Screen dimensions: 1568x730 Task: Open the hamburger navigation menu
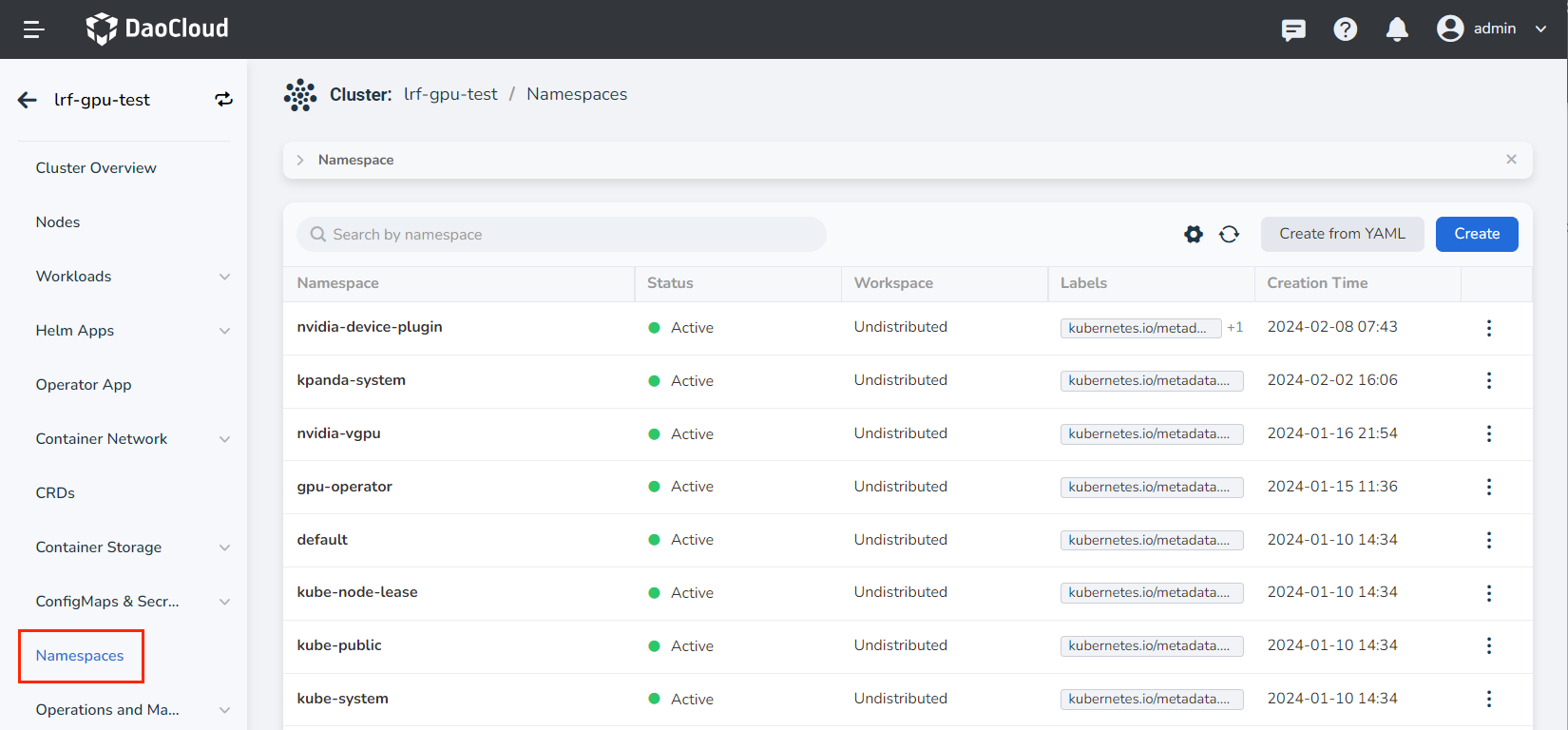34,29
